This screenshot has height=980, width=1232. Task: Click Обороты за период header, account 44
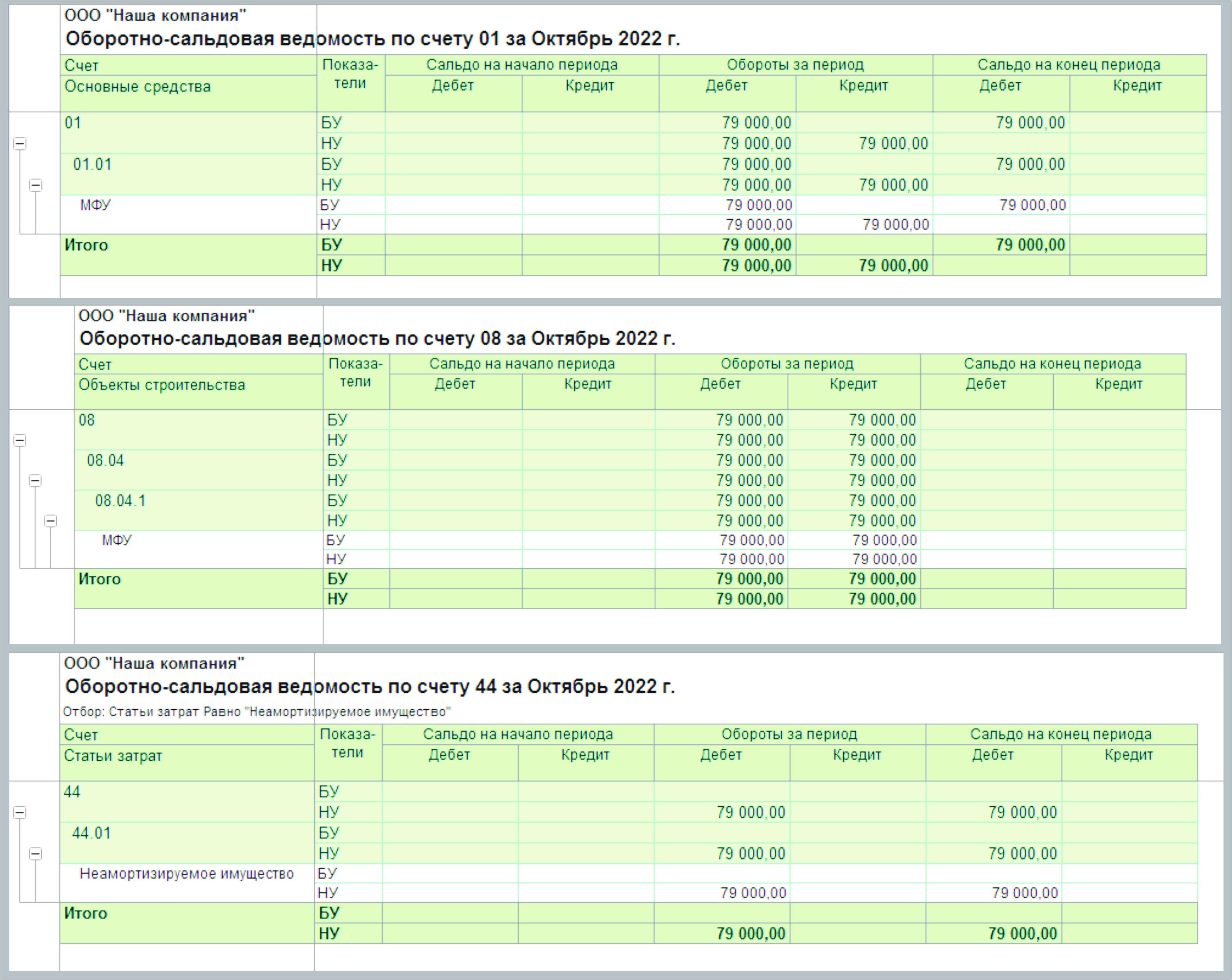(x=790, y=735)
